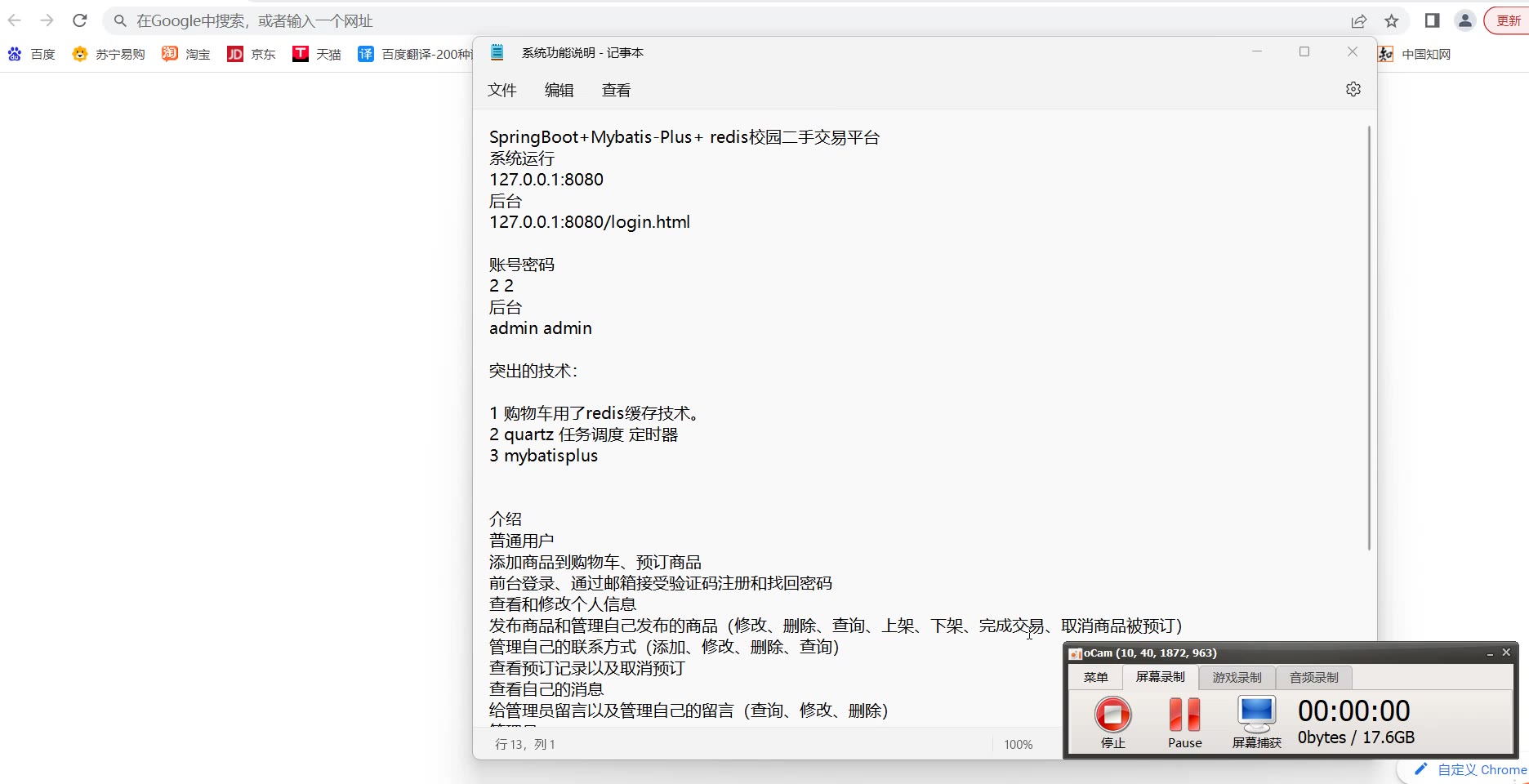Open 中国知网 bookmark
The image size is (1529, 784).
click(x=1414, y=54)
